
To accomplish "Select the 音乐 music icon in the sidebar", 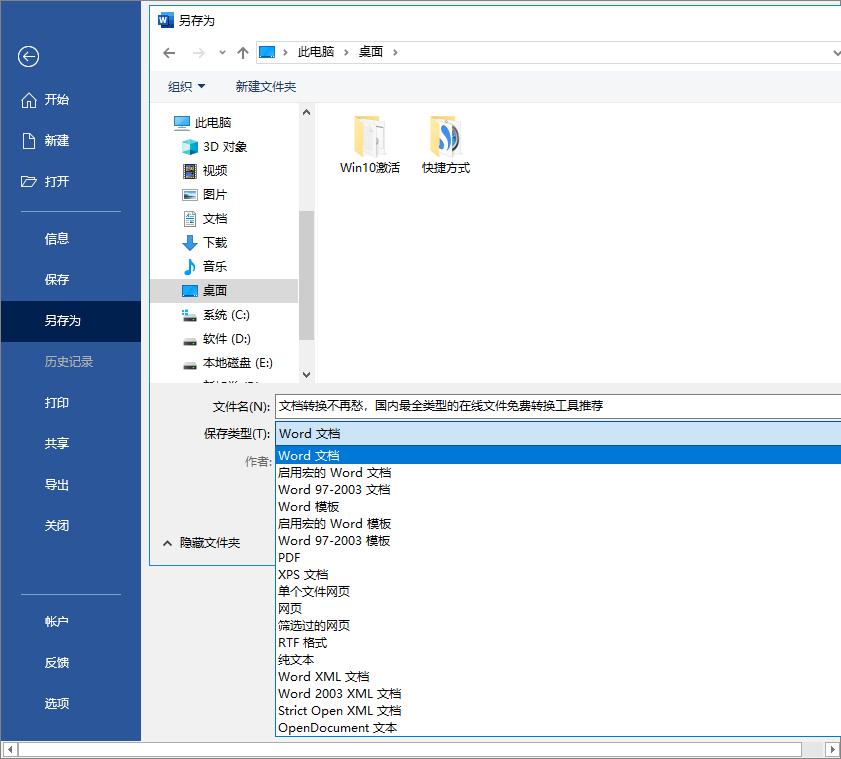I will pos(189,266).
